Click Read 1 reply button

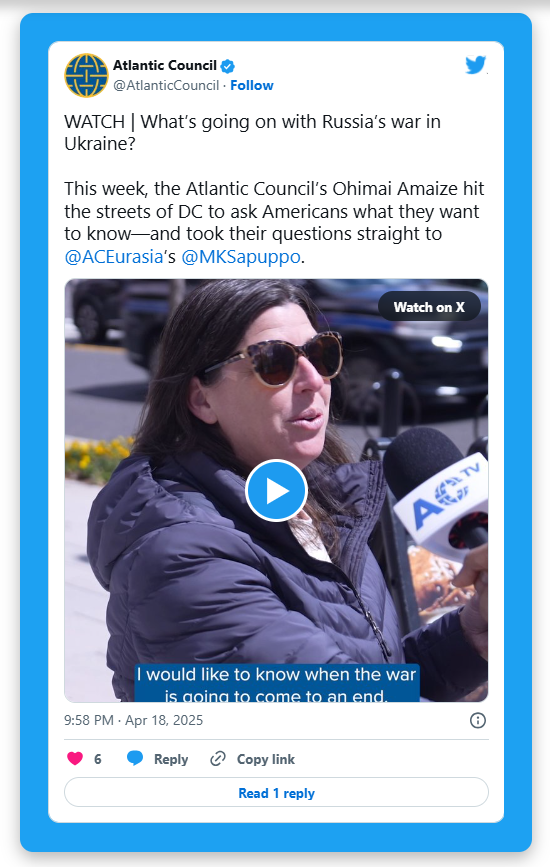(x=276, y=793)
